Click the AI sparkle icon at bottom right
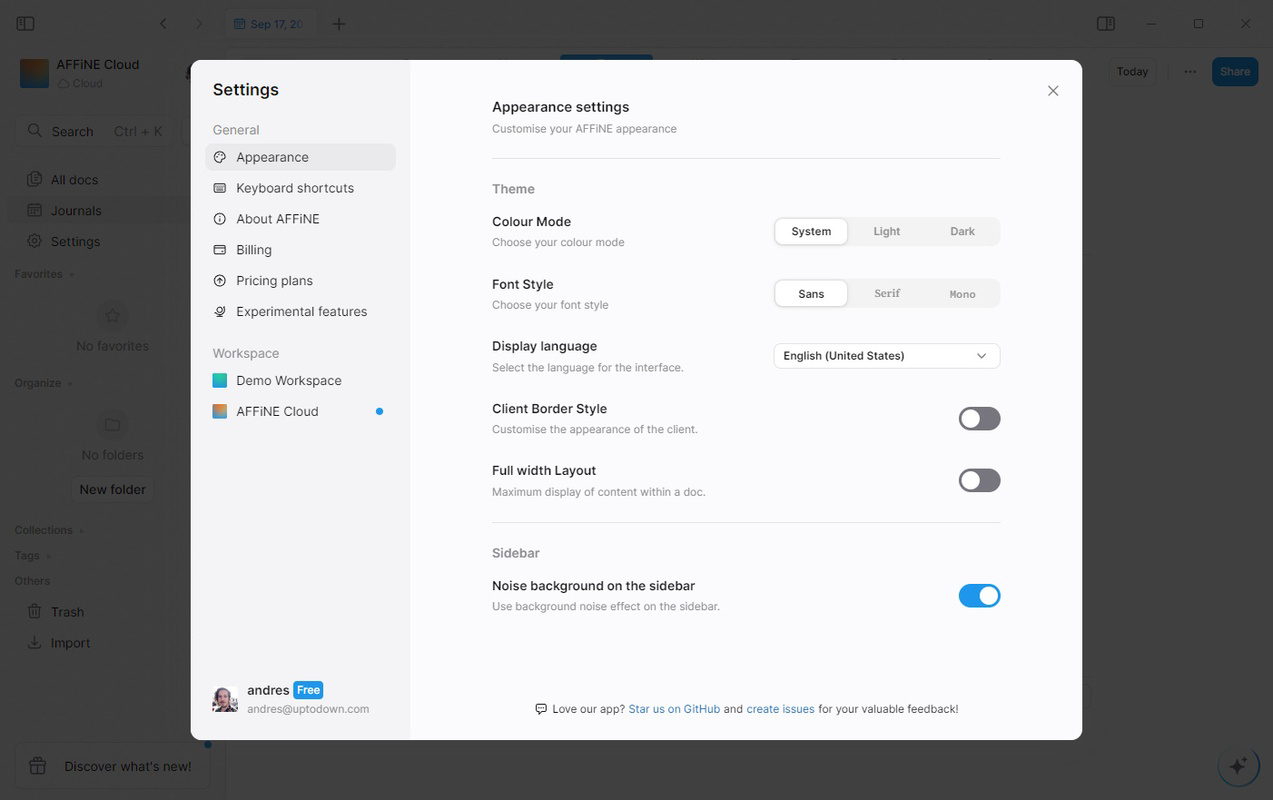 click(x=1238, y=766)
